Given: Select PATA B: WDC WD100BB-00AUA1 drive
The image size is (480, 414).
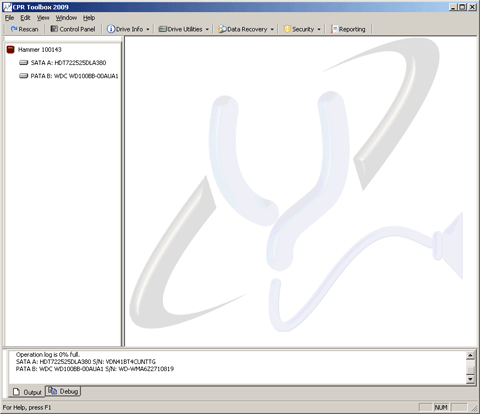Looking at the screenshot, I should point(74,76).
